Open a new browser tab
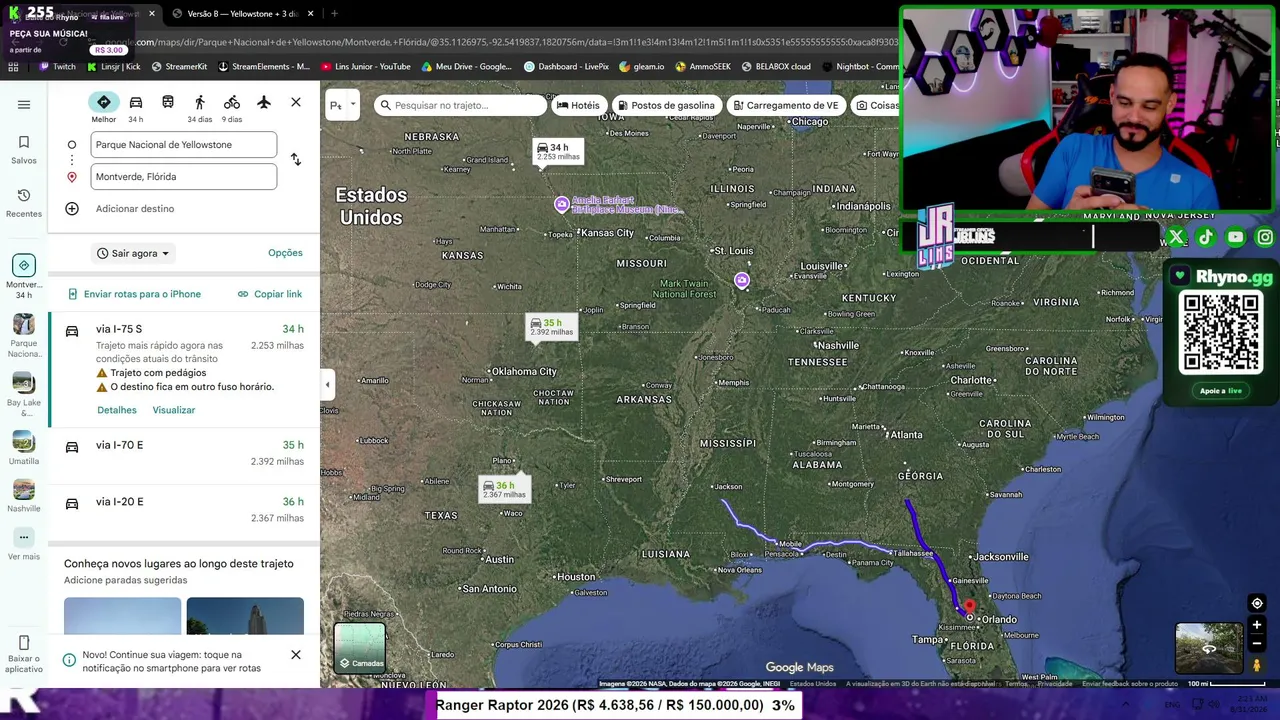 point(334,14)
